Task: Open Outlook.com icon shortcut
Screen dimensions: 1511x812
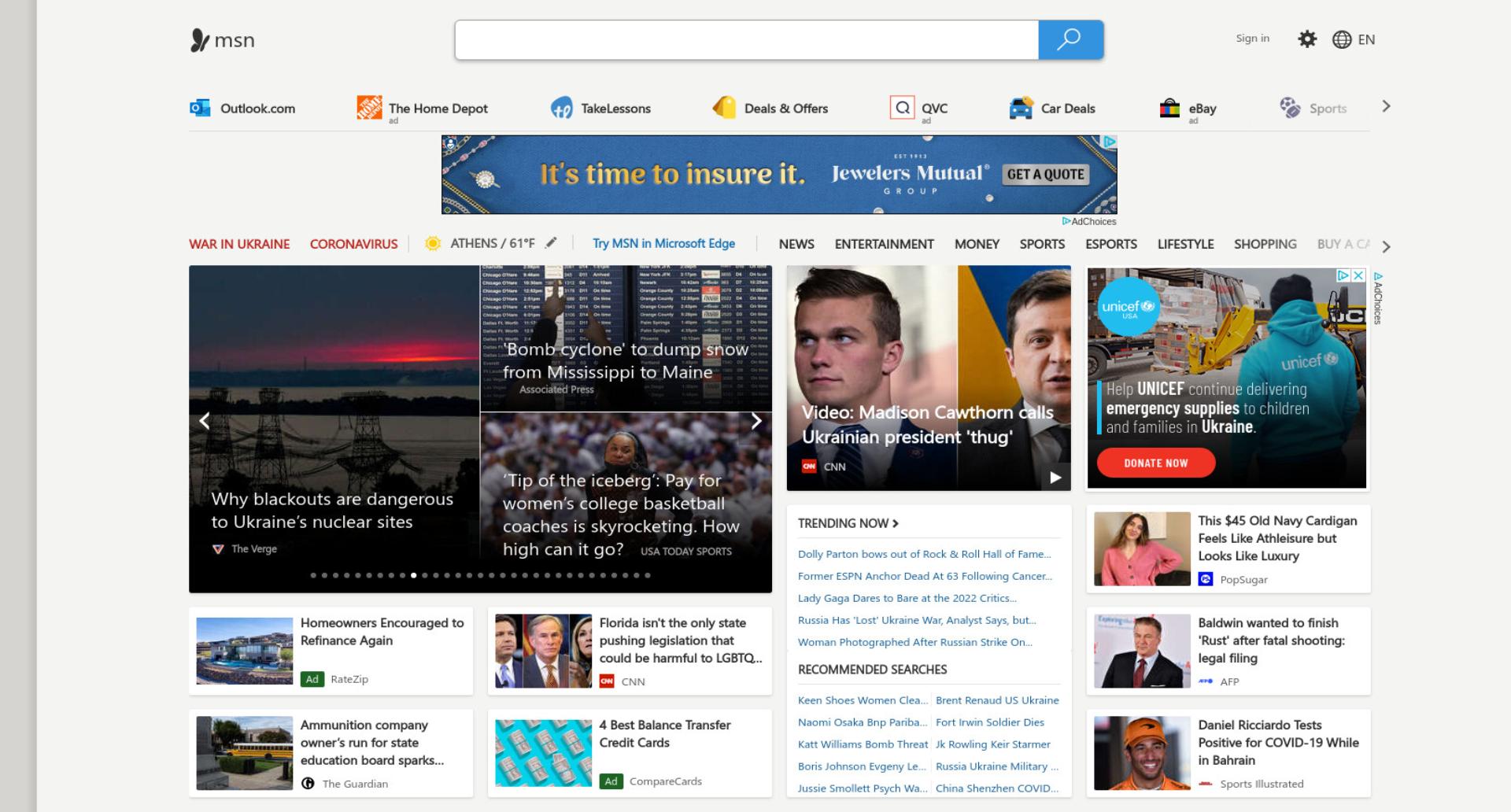Action: [x=200, y=108]
